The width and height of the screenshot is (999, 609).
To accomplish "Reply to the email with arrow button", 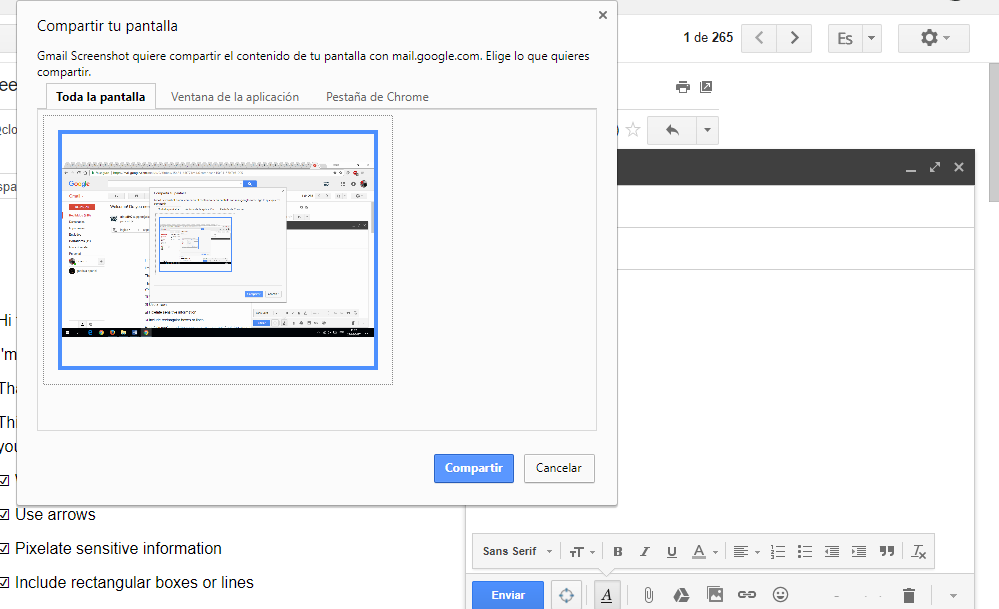I will click(672, 130).
